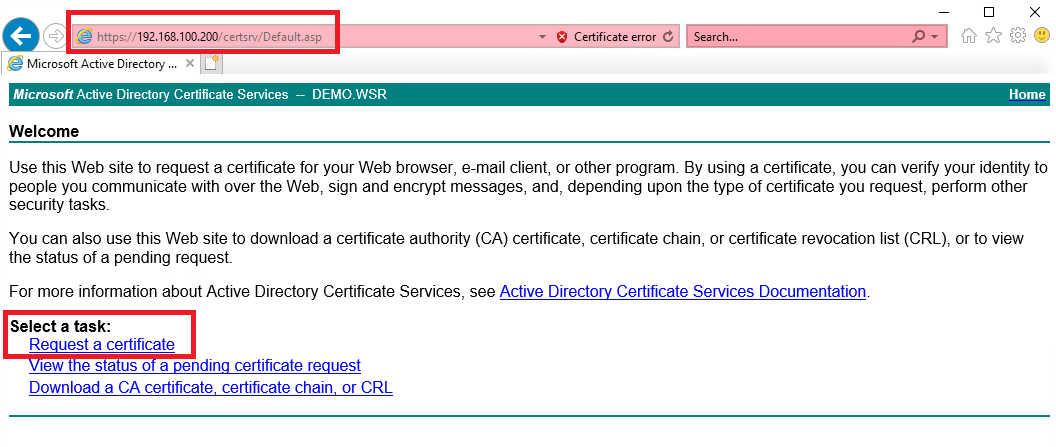Close the Microsoft Active Directory tab

[190, 63]
